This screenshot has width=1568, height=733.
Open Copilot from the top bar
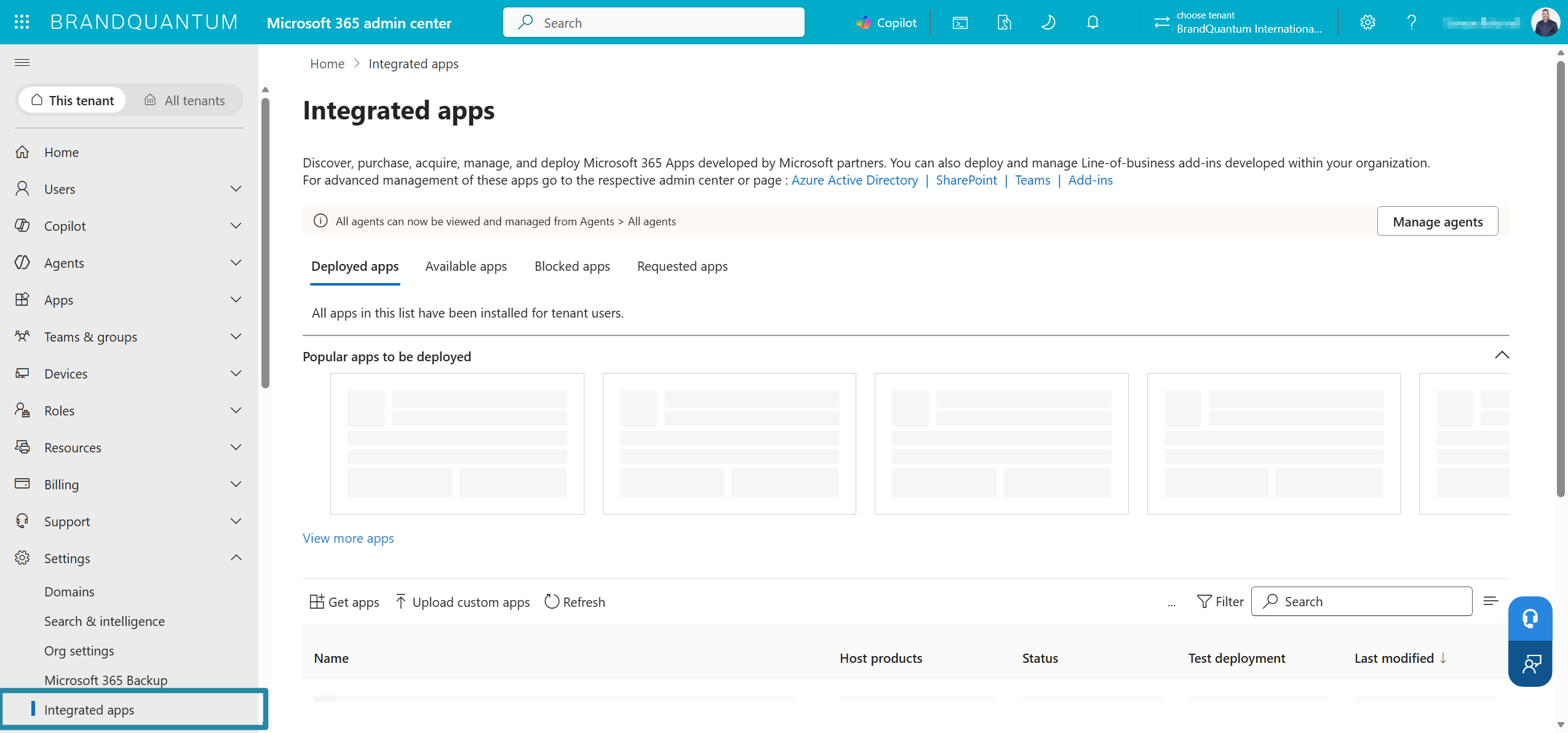886,23
